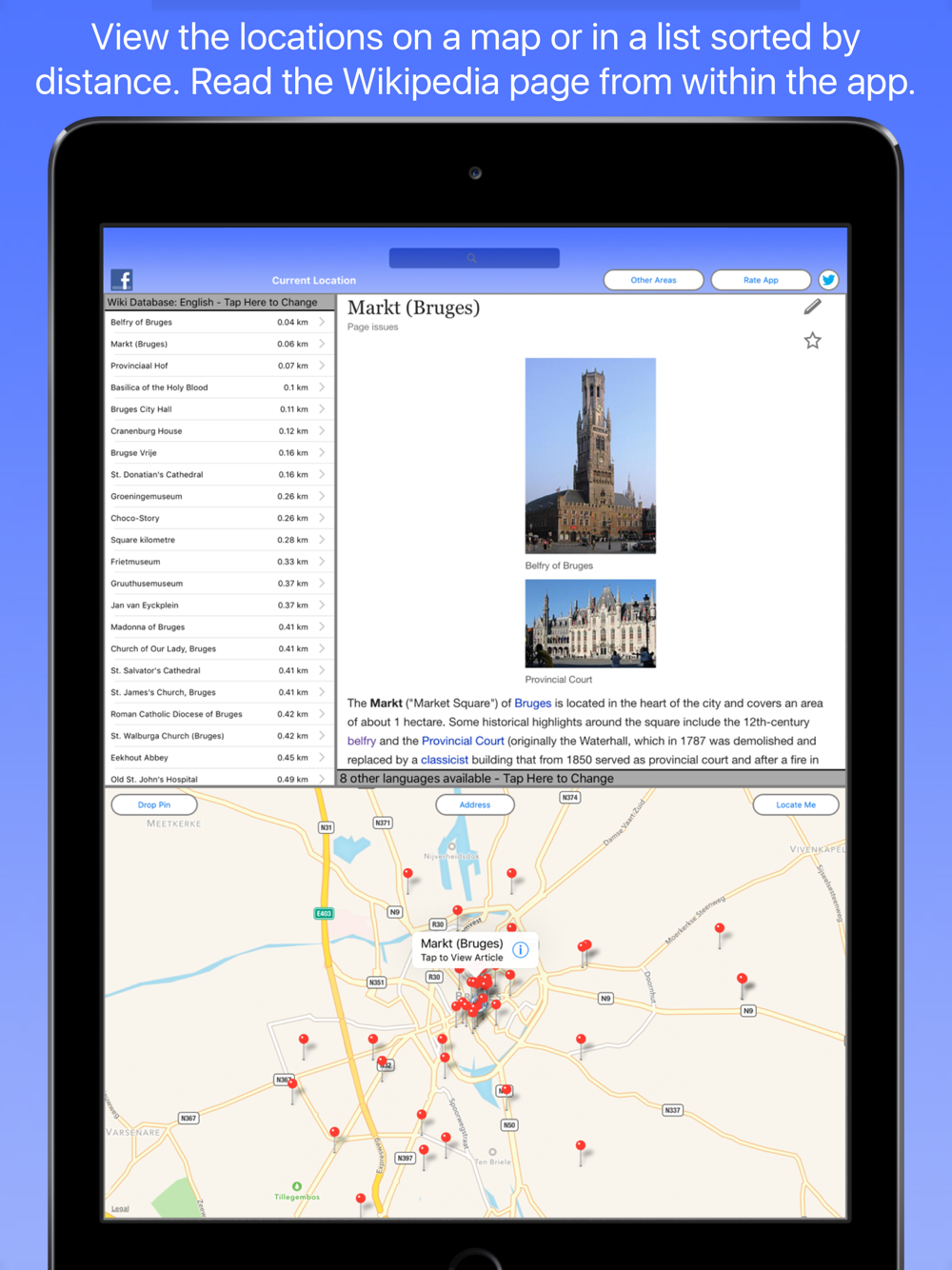Viewport: 952px width, 1270px height.
Task: Follow the Bruges link in article
Action: tap(533, 704)
